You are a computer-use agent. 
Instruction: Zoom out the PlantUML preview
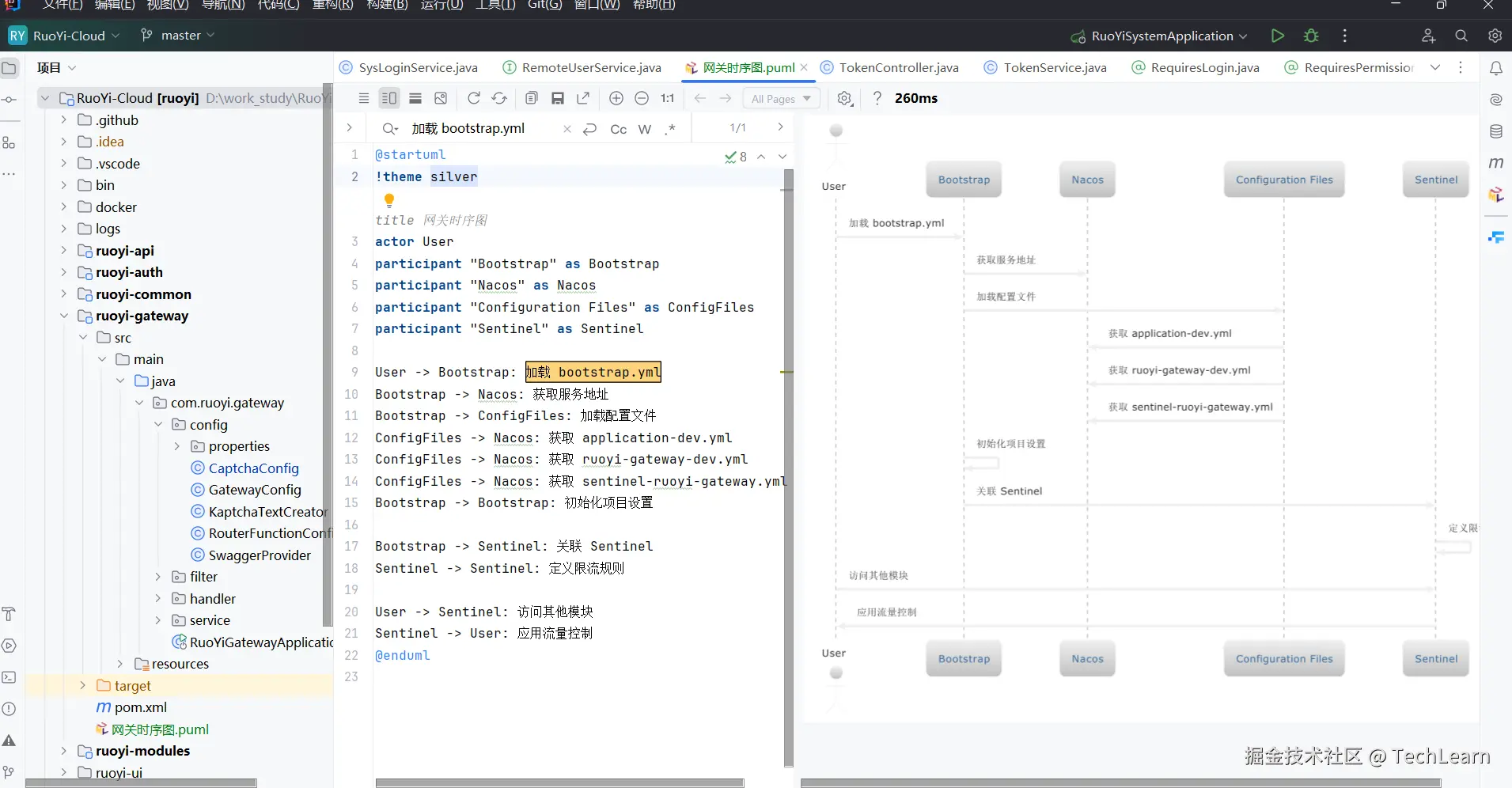(x=642, y=98)
